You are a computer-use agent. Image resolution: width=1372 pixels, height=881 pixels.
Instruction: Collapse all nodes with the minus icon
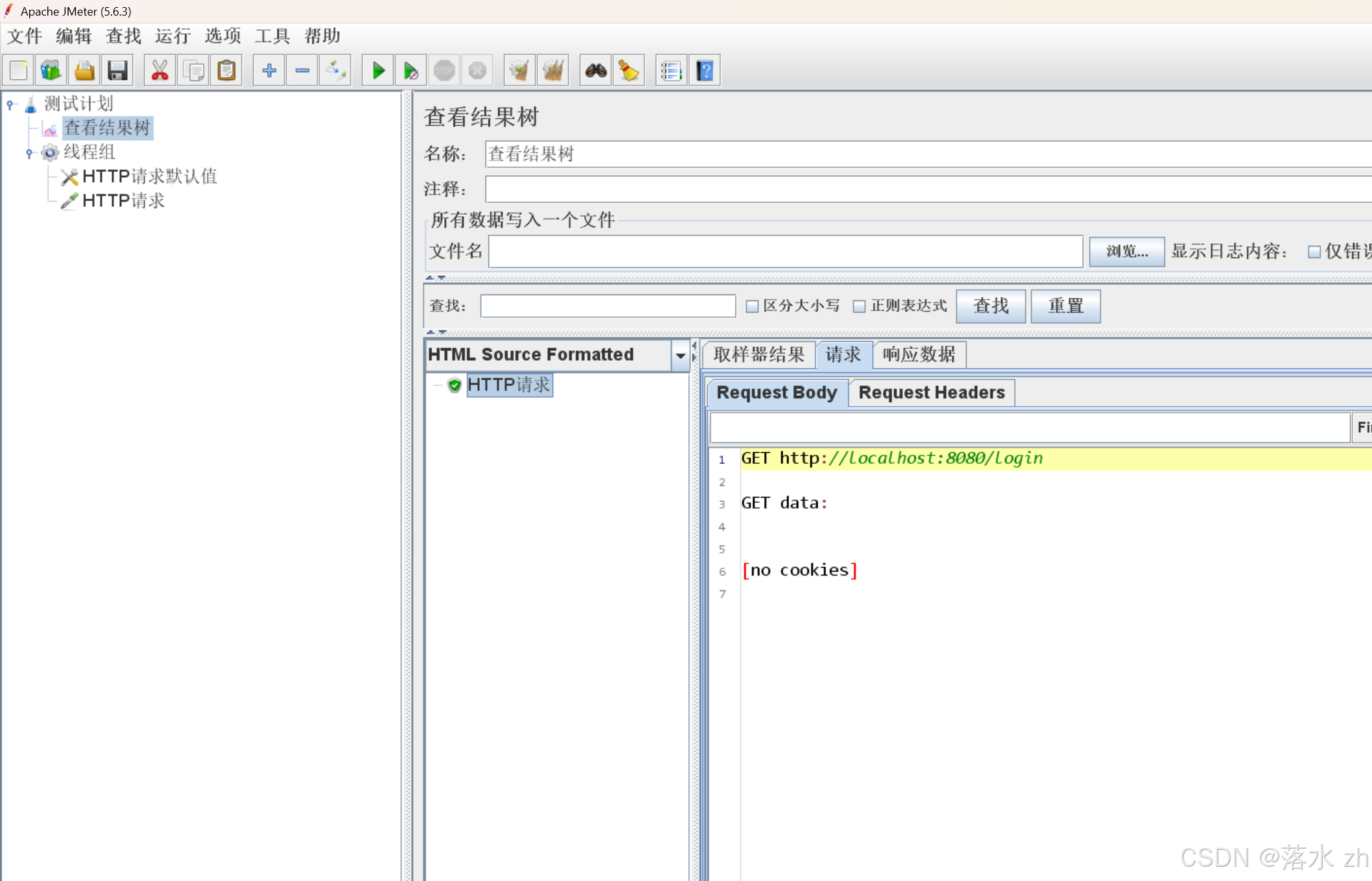(x=302, y=70)
